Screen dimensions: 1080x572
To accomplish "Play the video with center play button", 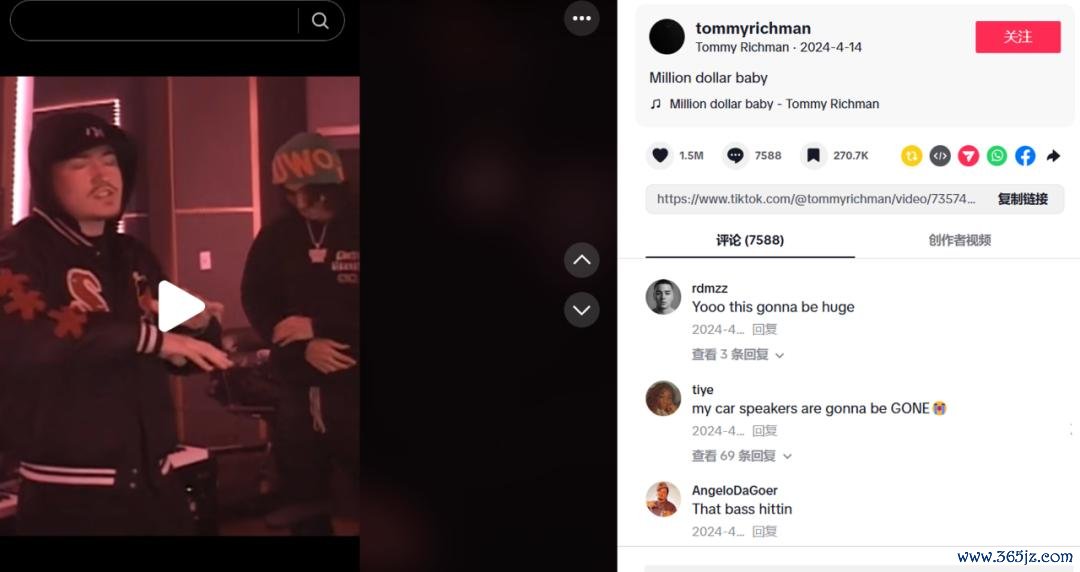I will click(x=180, y=306).
